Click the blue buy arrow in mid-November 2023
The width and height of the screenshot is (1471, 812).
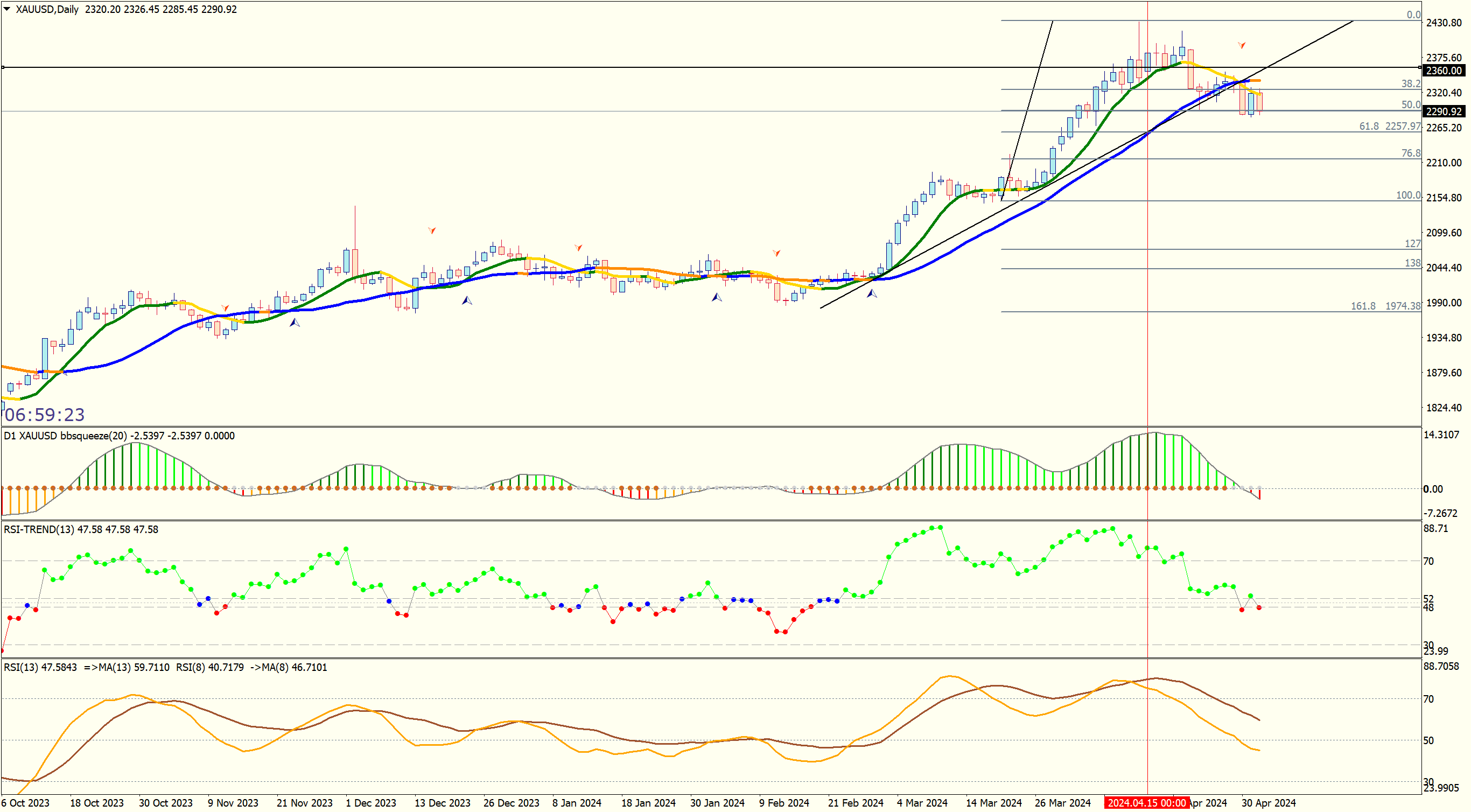pos(295,323)
